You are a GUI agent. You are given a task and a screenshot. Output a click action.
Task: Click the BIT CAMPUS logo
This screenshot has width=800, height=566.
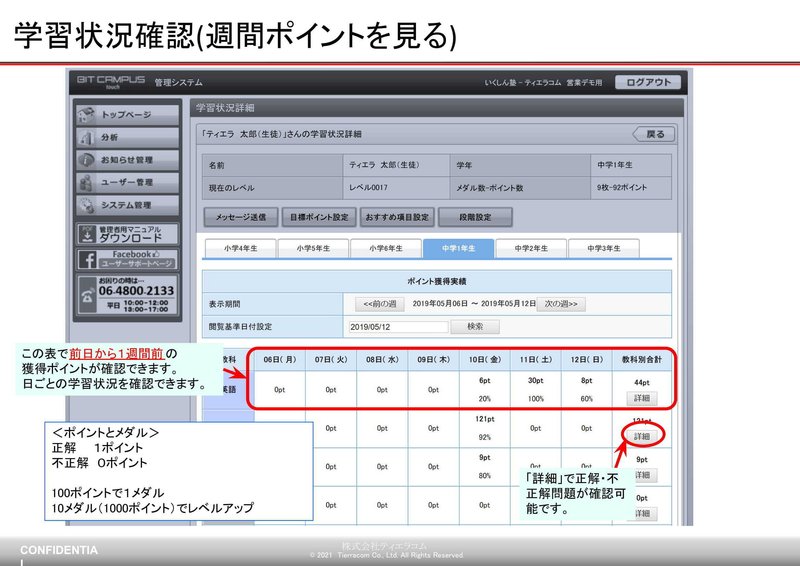tap(111, 81)
